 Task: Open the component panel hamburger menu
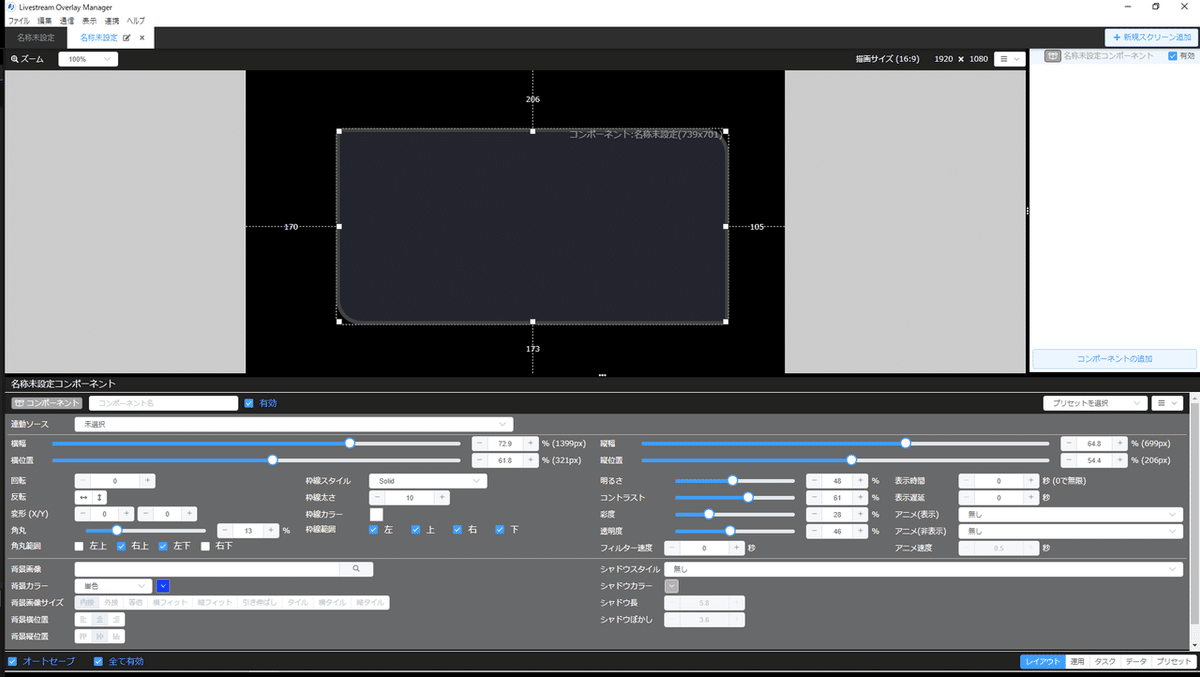tap(1168, 403)
